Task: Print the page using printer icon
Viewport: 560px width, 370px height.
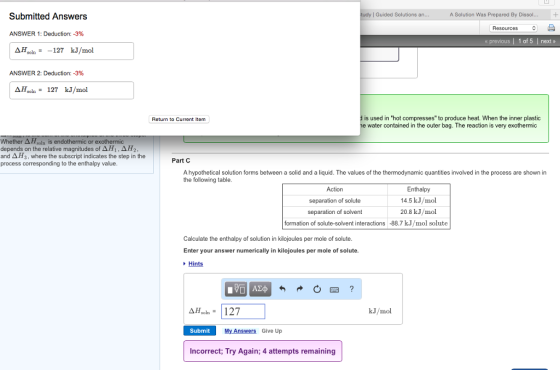Action: click(551, 28)
